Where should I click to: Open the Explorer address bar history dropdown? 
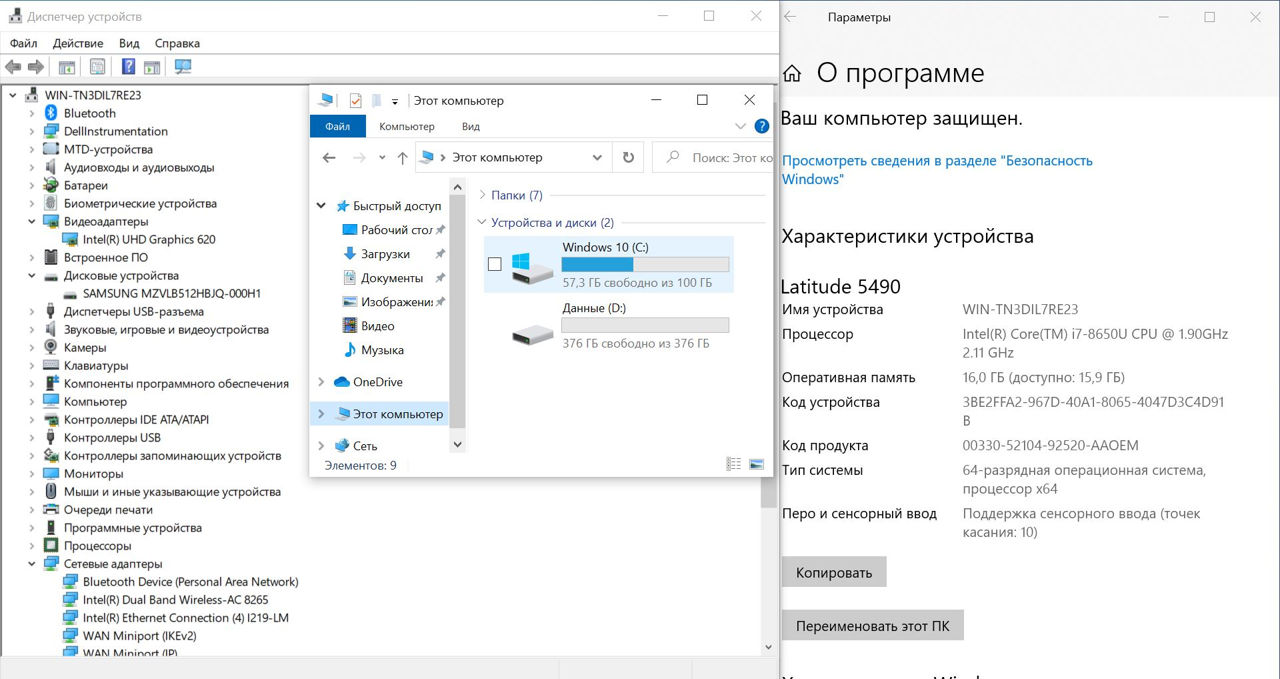pyautogui.click(x=598, y=158)
